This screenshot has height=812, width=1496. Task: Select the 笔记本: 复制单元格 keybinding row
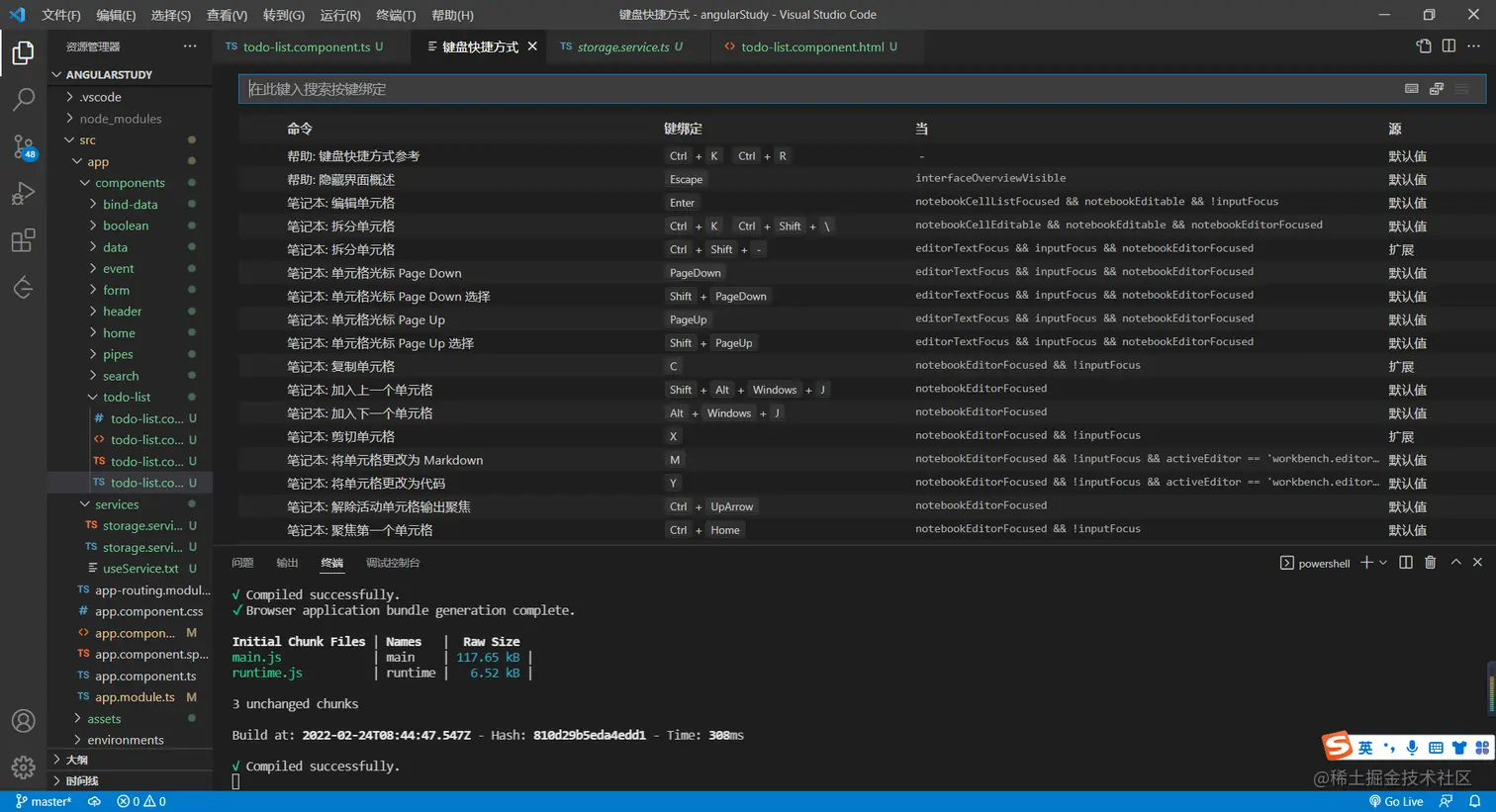point(862,366)
